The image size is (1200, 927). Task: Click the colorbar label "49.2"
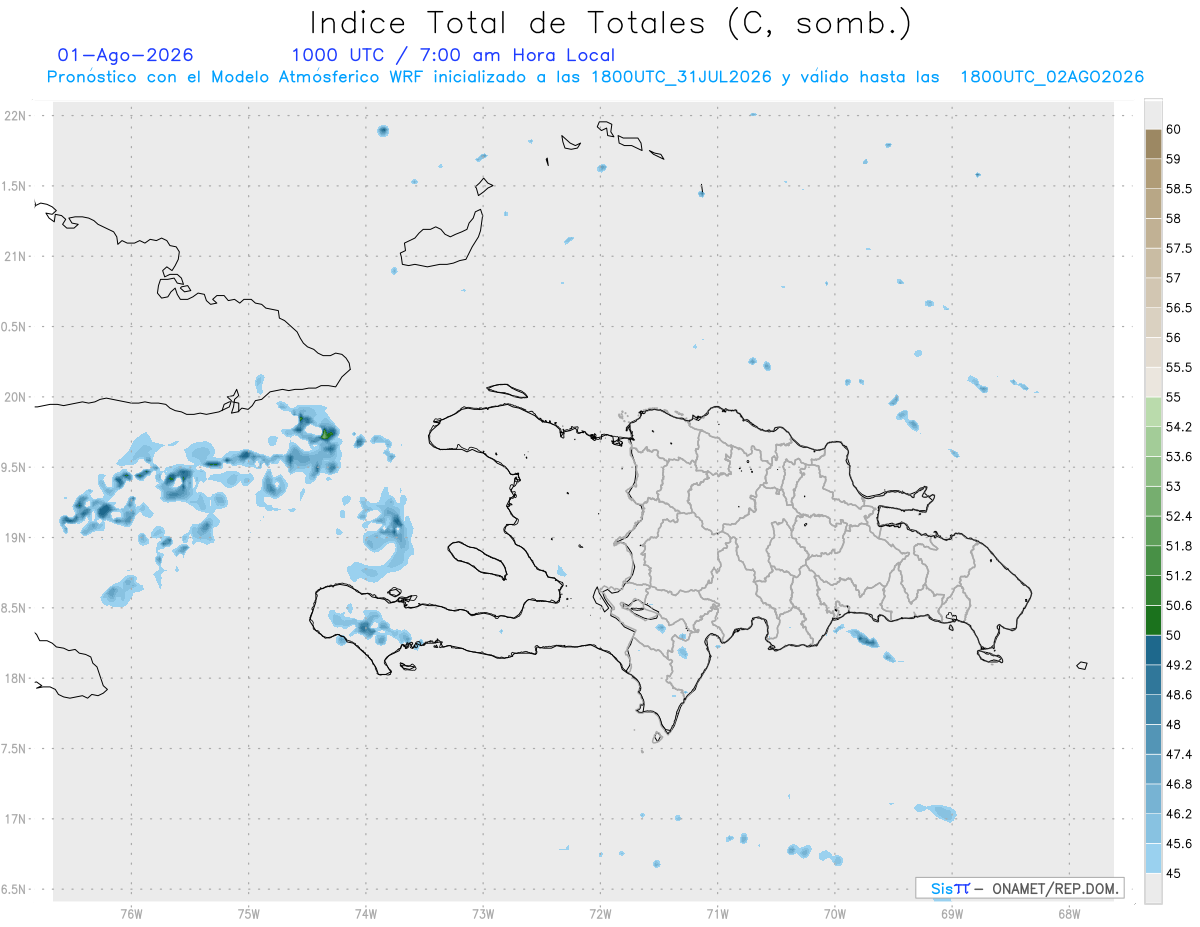[x=1179, y=665]
